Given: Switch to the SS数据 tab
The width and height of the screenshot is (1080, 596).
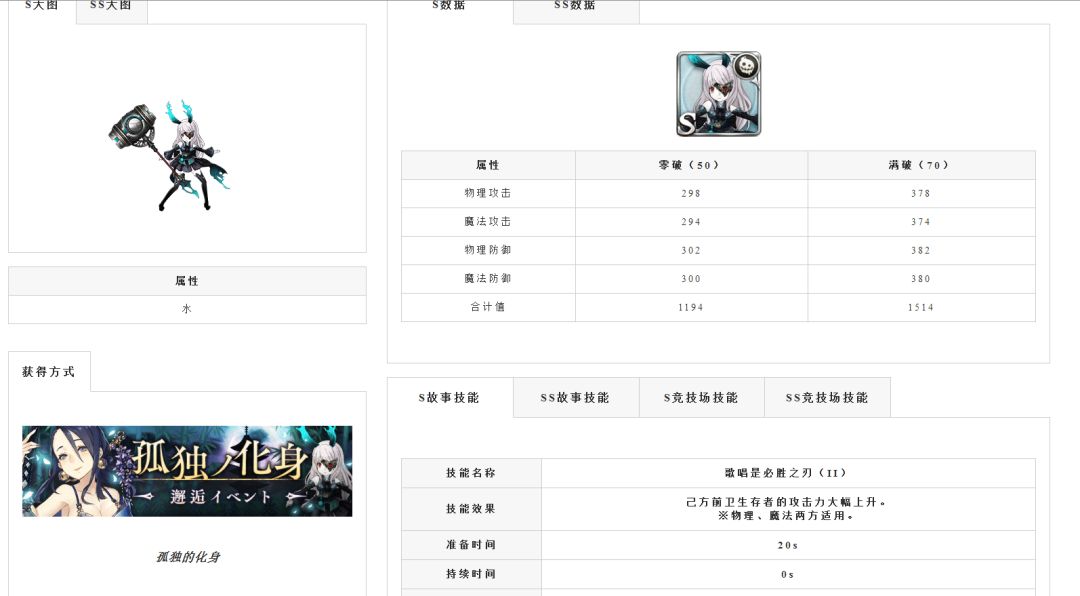Looking at the screenshot, I should pos(576,11).
